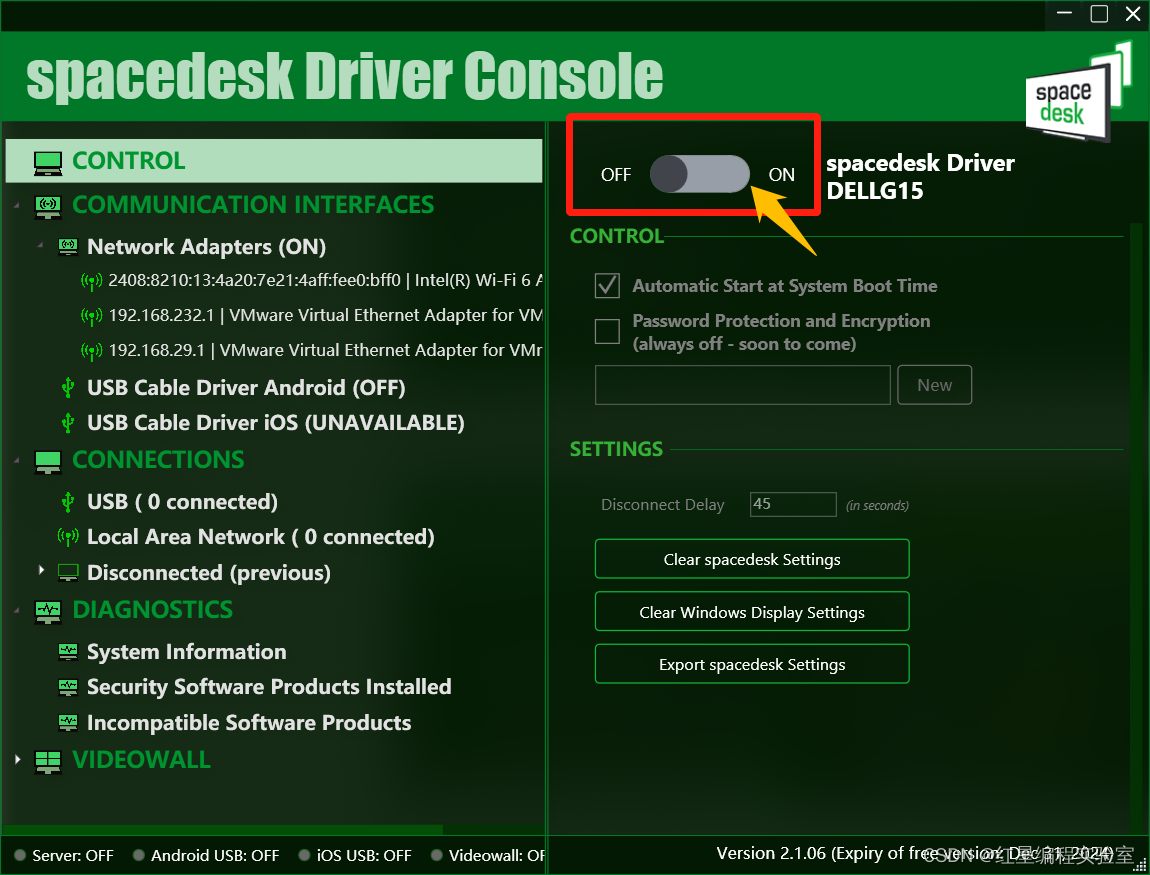Click the Network Adapters icon
This screenshot has width=1150, height=875.
click(68, 247)
